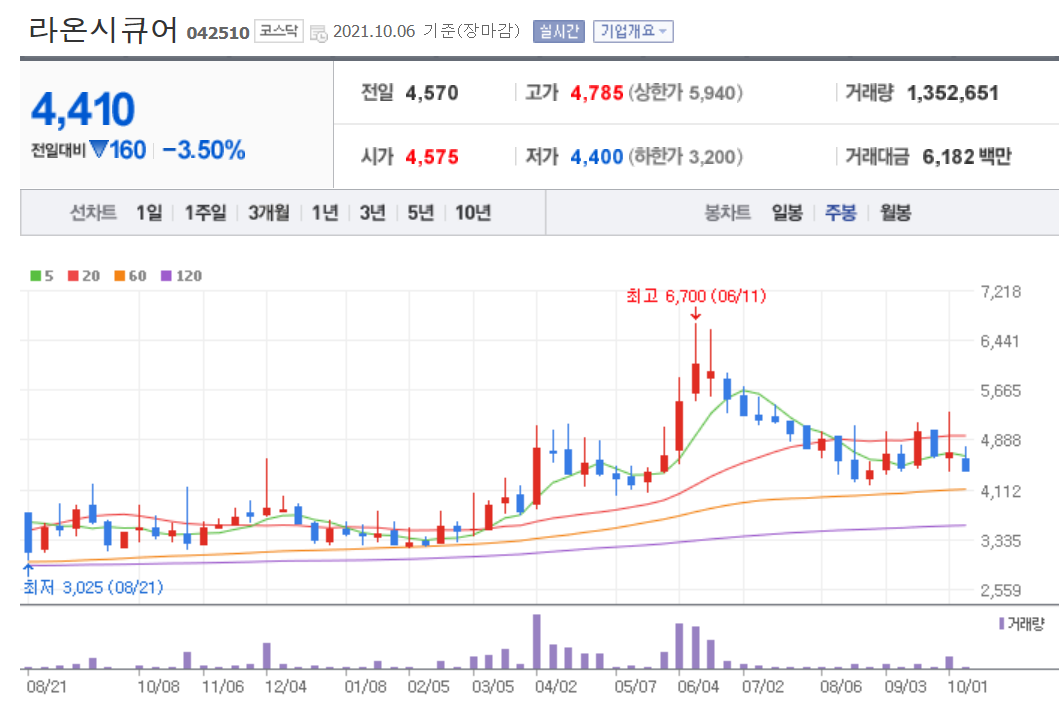
Task: Click the 실시간 real-time button
Action: (x=562, y=30)
